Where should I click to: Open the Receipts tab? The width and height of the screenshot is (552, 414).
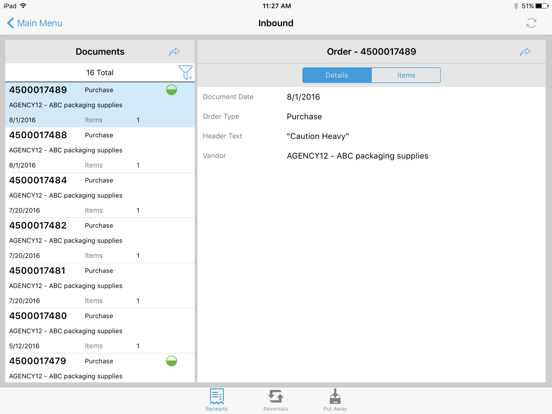pyautogui.click(x=217, y=400)
